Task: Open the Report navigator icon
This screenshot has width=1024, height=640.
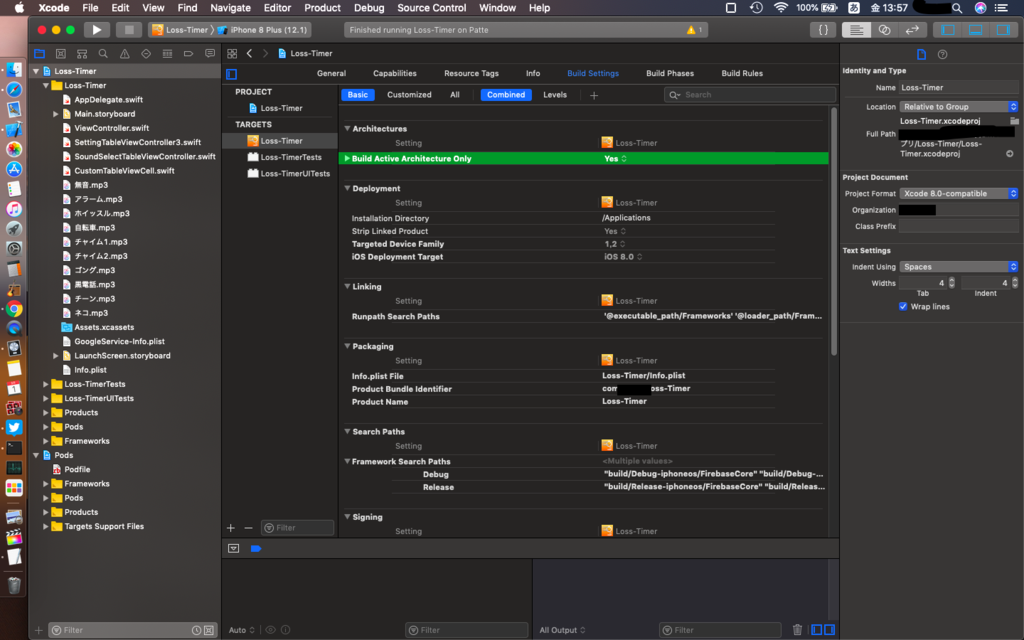Action: (x=210, y=54)
